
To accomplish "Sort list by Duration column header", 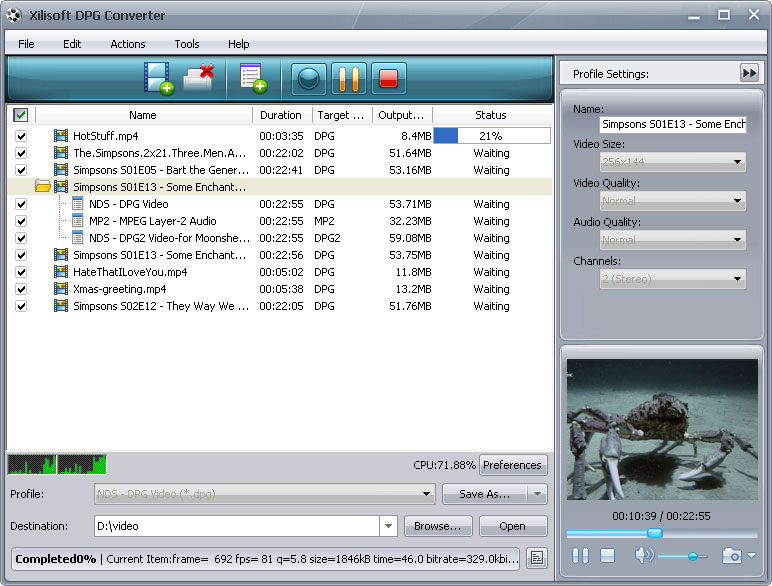I will [x=282, y=115].
